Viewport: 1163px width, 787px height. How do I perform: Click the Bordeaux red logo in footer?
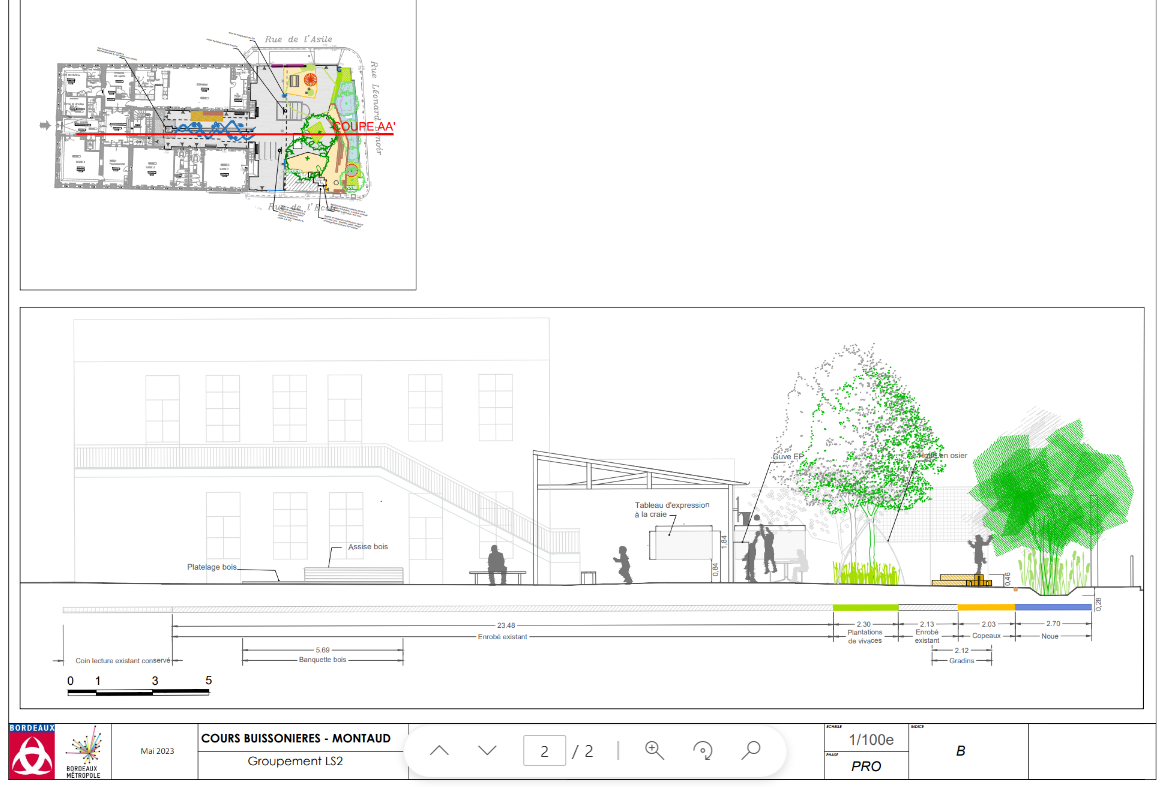click(32, 752)
